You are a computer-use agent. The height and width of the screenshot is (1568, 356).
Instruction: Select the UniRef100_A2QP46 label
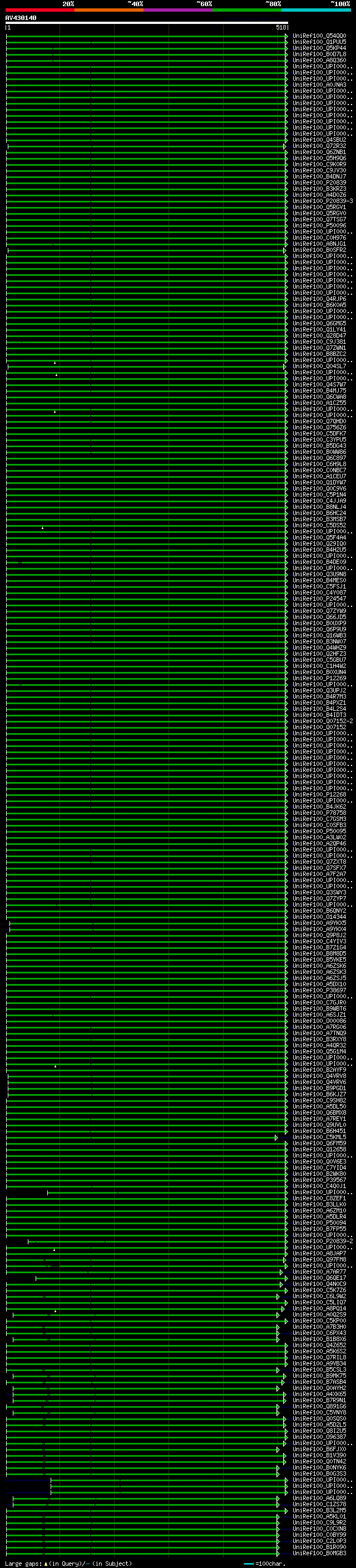[319, 844]
